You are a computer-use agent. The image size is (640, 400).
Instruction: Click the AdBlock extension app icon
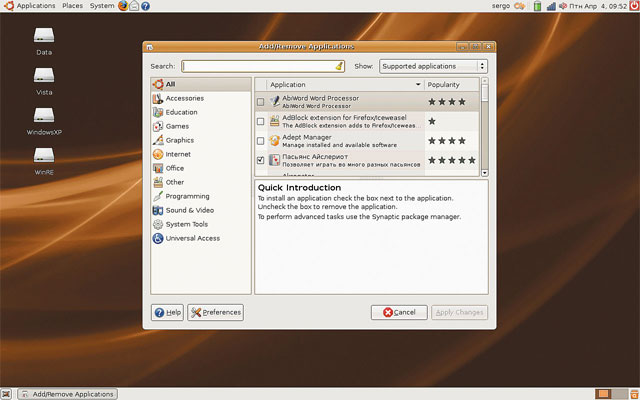click(275, 121)
